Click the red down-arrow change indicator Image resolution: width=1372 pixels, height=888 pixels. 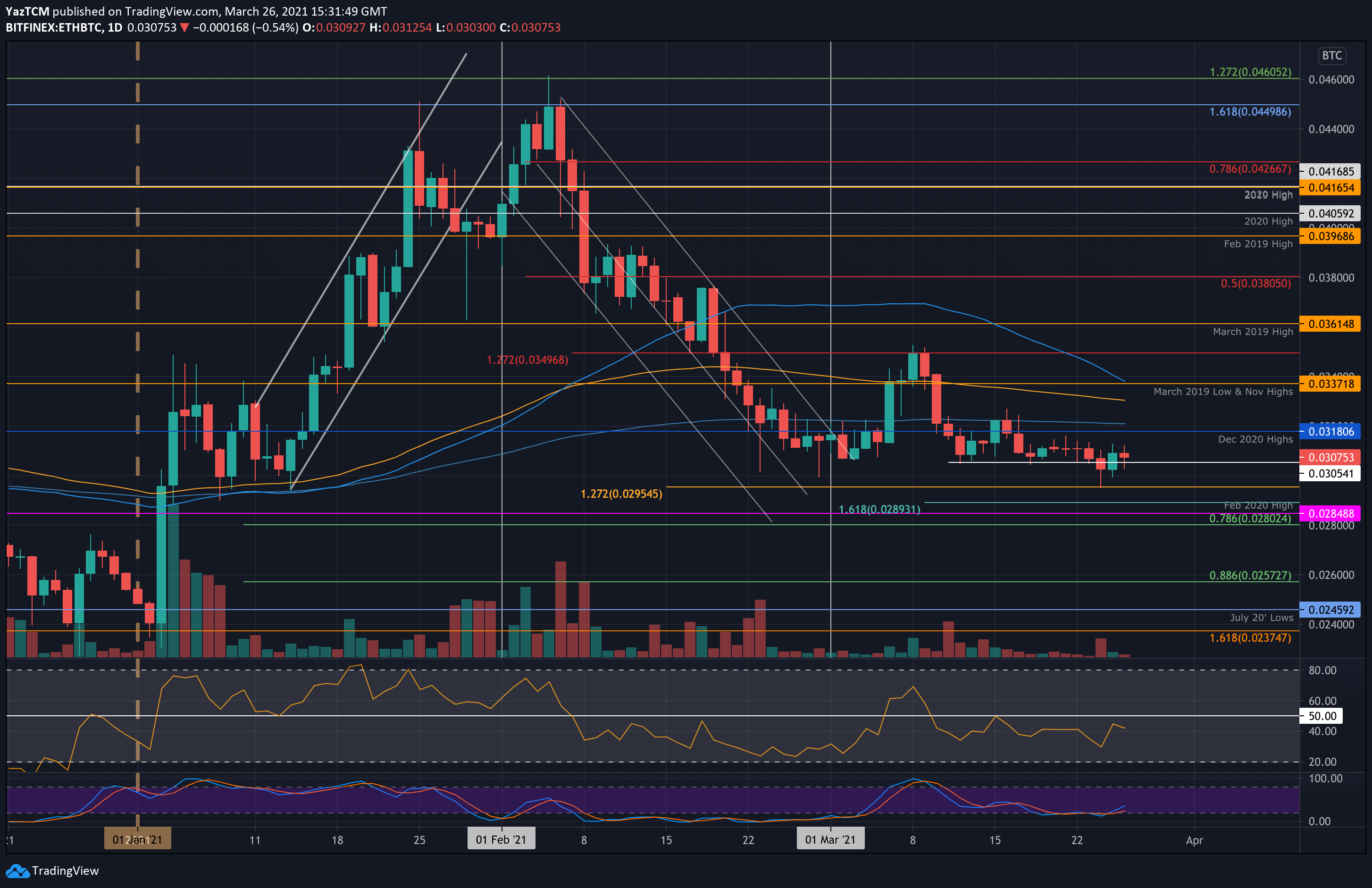pyautogui.click(x=184, y=28)
